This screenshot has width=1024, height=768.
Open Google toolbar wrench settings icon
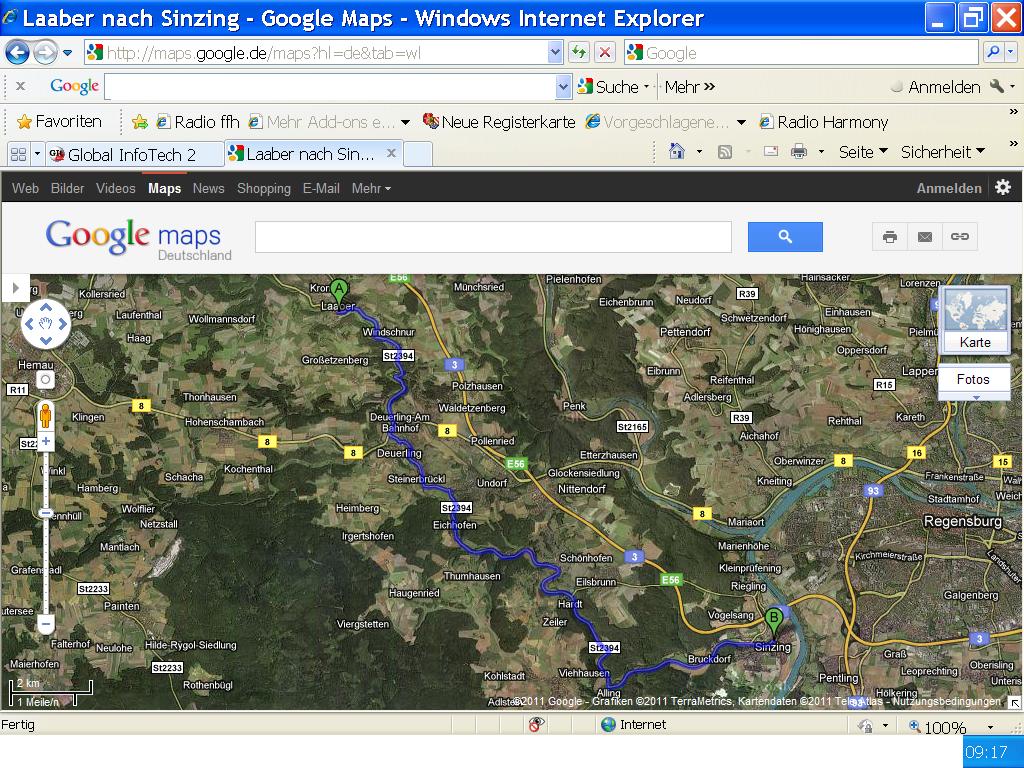pos(997,86)
